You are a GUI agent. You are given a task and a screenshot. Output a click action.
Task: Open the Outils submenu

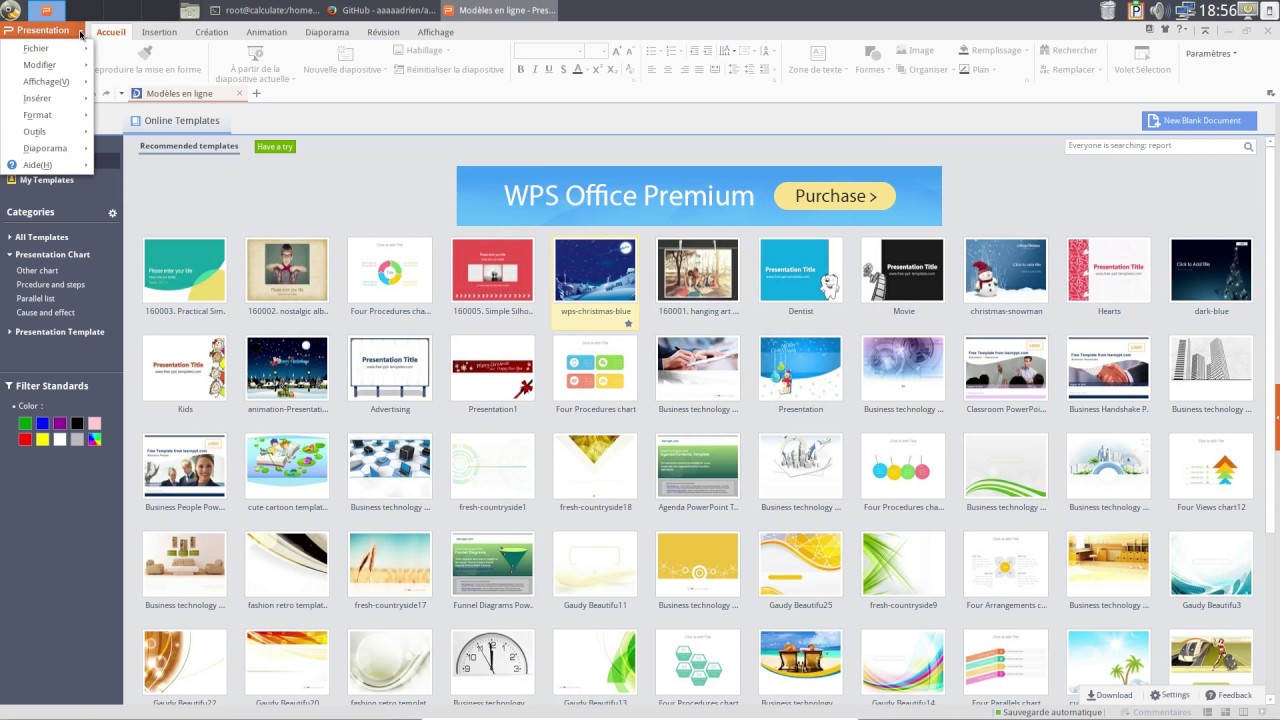pos(48,131)
